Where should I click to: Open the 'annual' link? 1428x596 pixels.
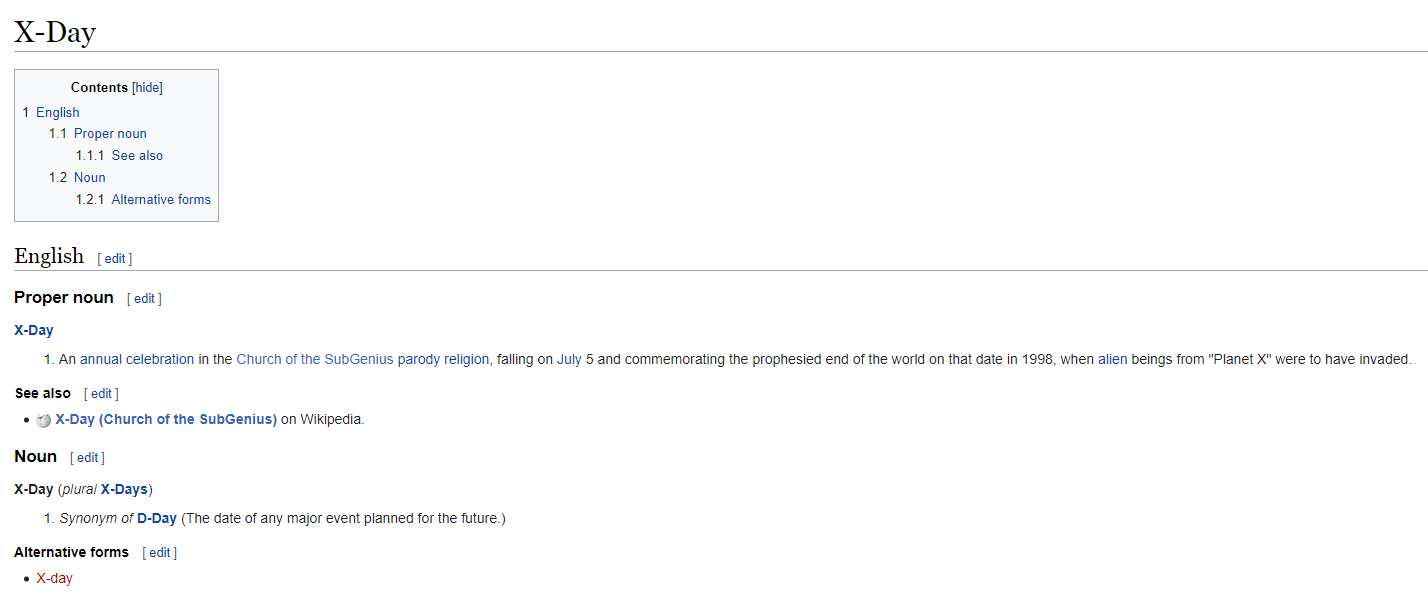pyautogui.click(x=101, y=360)
